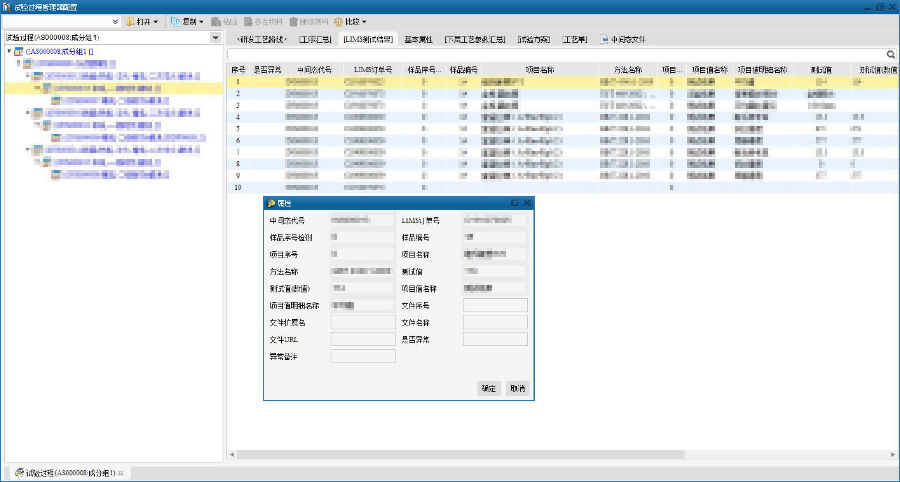900x482 pixels.
Task: Click the 比较 compare toolbar icon
Action: coord(339,21)
